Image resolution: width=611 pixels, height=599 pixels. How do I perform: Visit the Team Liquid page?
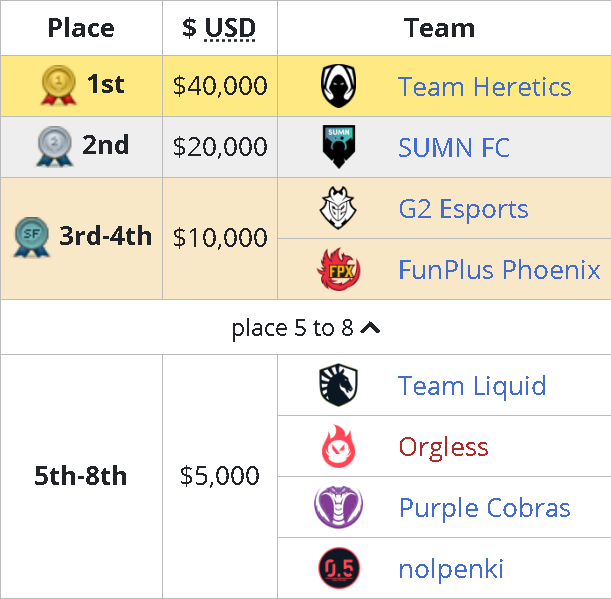pos(472,386)
